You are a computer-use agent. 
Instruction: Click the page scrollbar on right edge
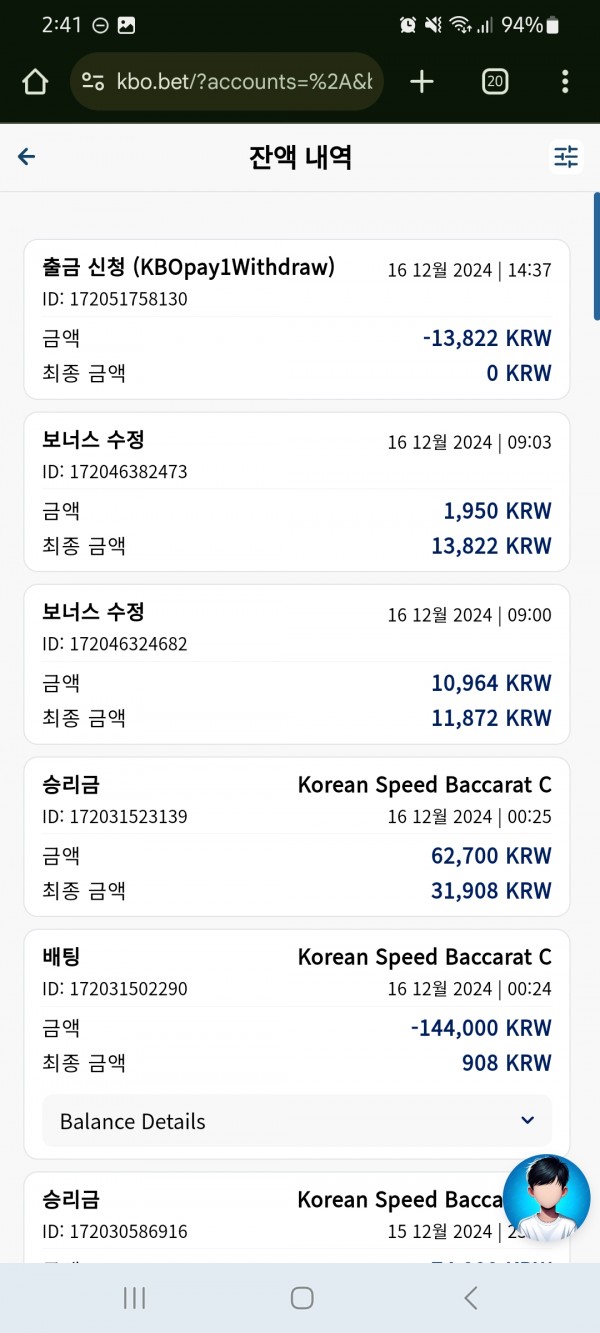[596, 257]
